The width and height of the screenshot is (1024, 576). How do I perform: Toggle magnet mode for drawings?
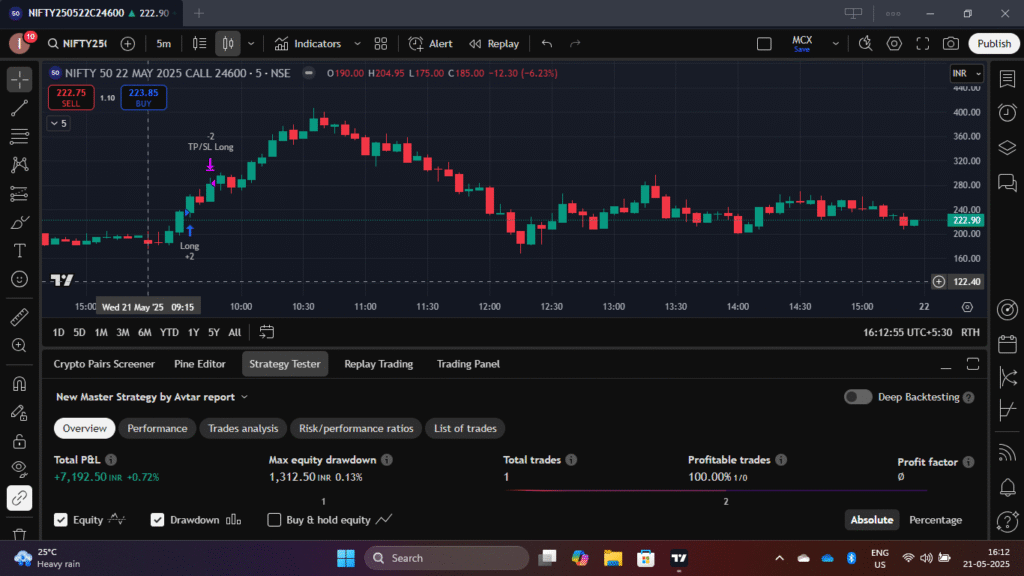coord(20,383)
